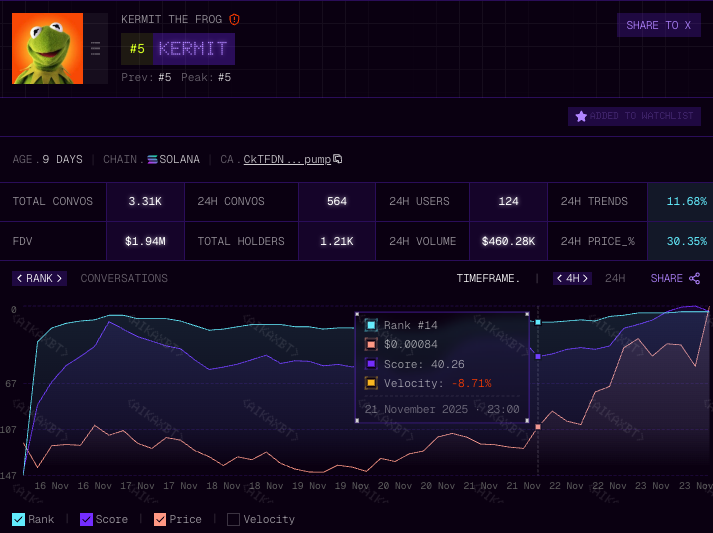Click the 24H Volume value $460.28K
This screenshot has width=713, height=533.
pos(508,241)
